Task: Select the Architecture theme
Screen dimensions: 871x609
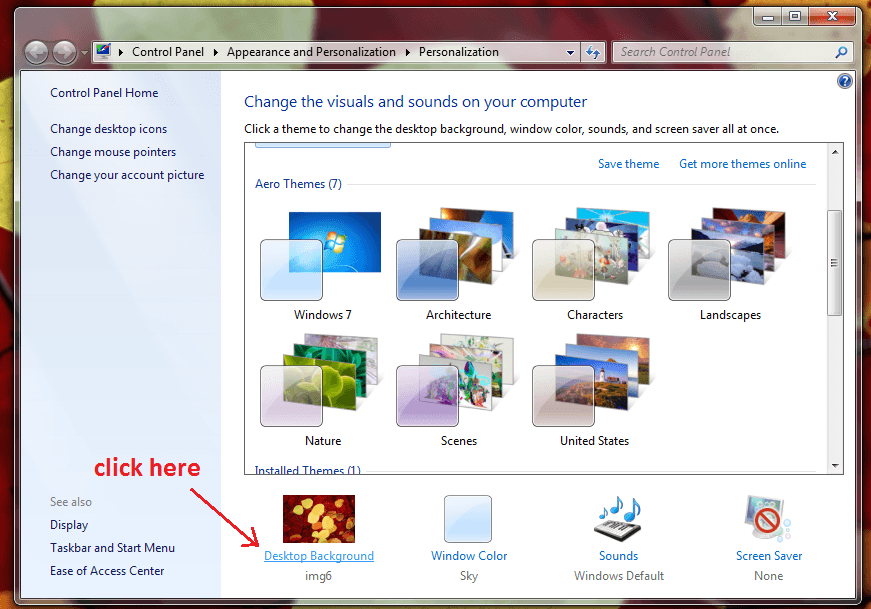Action: (457, 265)
